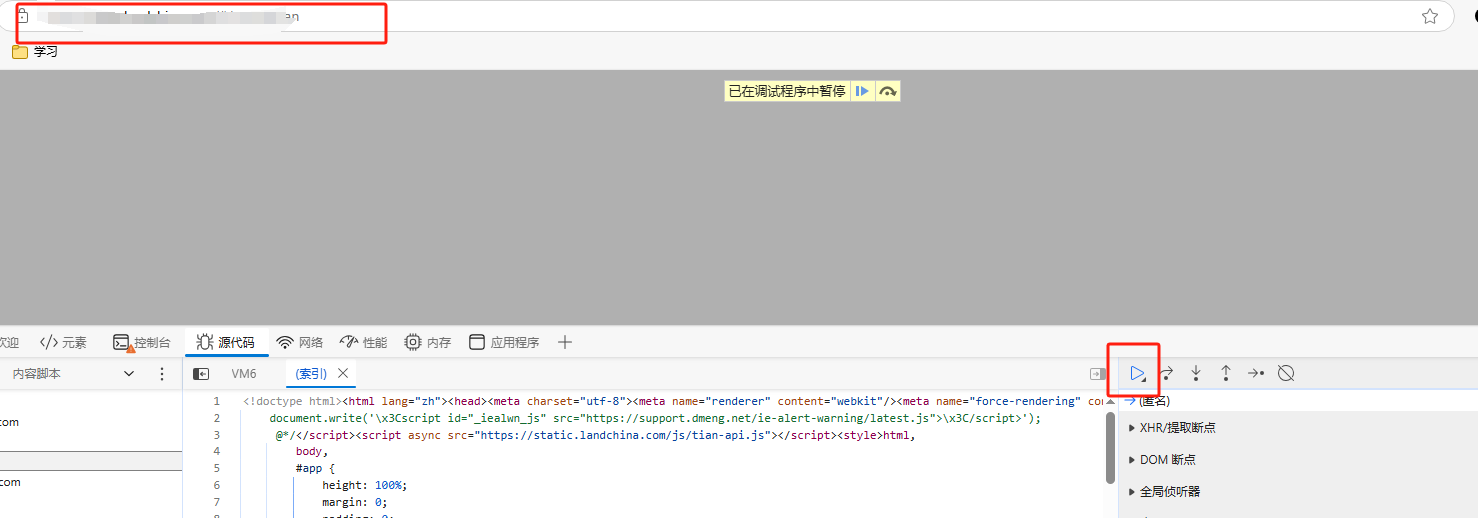Viewport: 1478px width, 518px height.
Task: Open the 应用程序 tab
Action: [504, 342]
